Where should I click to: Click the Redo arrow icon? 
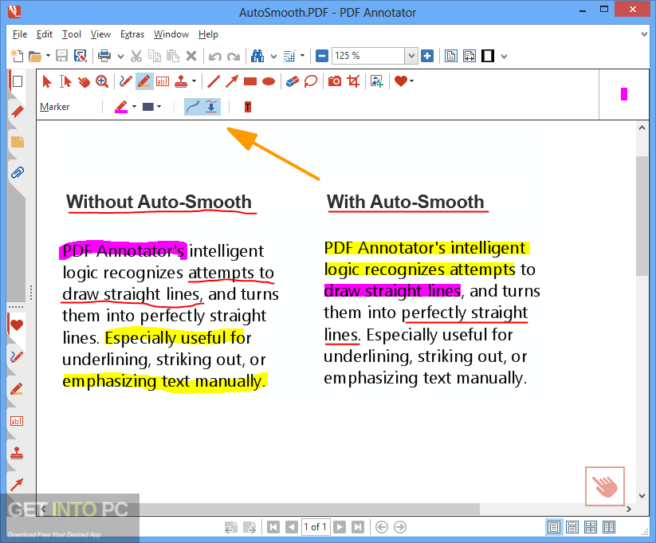(233, 56)
